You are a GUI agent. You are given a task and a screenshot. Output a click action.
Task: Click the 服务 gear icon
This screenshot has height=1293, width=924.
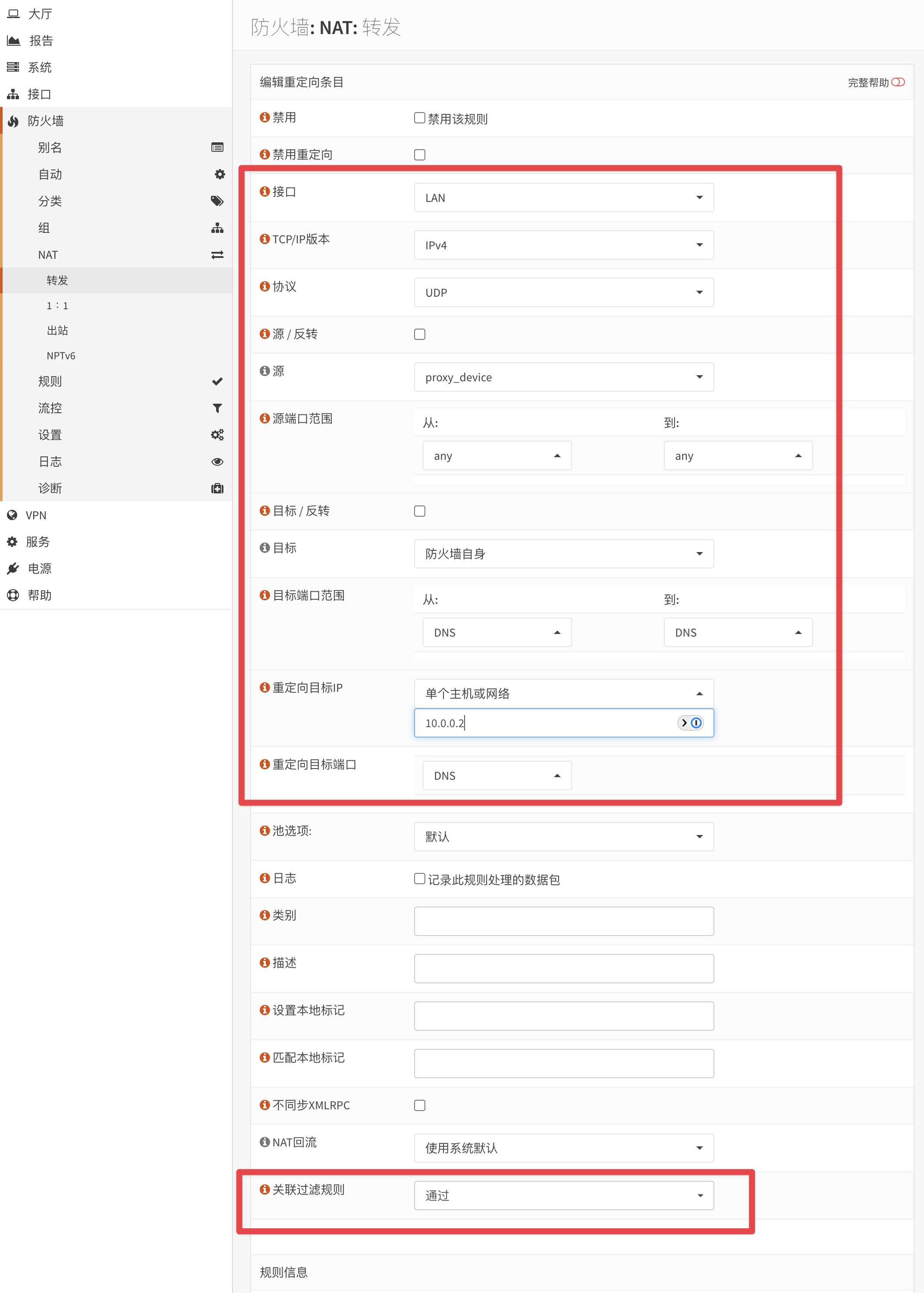point(12,542)
